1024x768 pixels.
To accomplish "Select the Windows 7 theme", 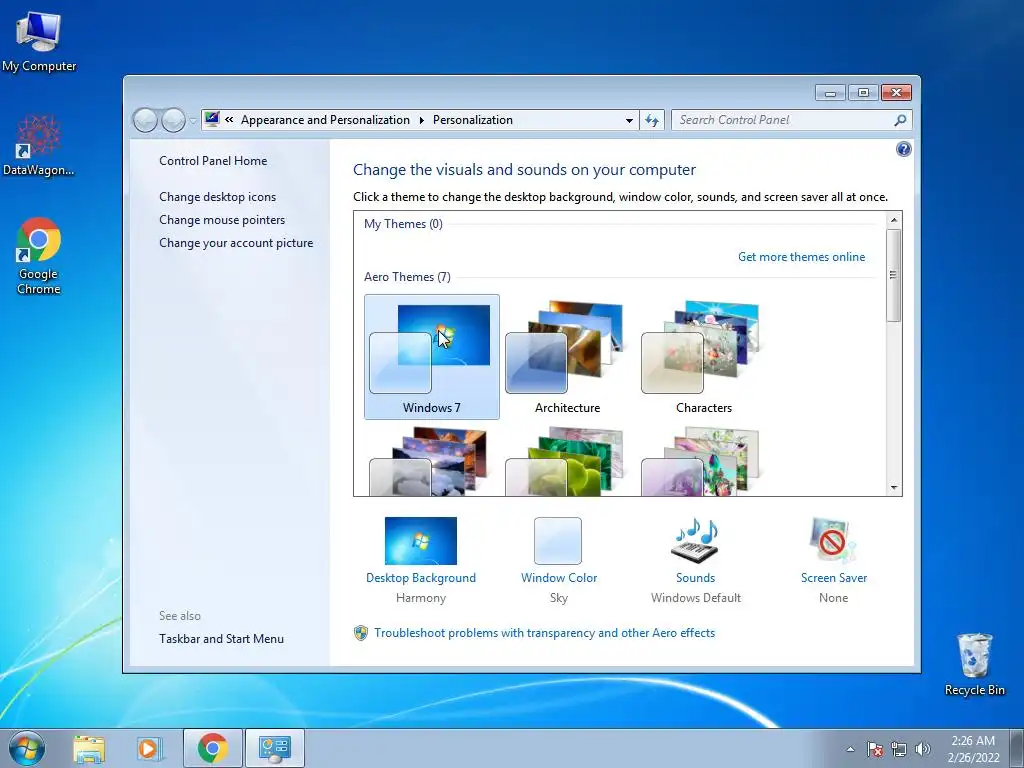I will point(432,357).
